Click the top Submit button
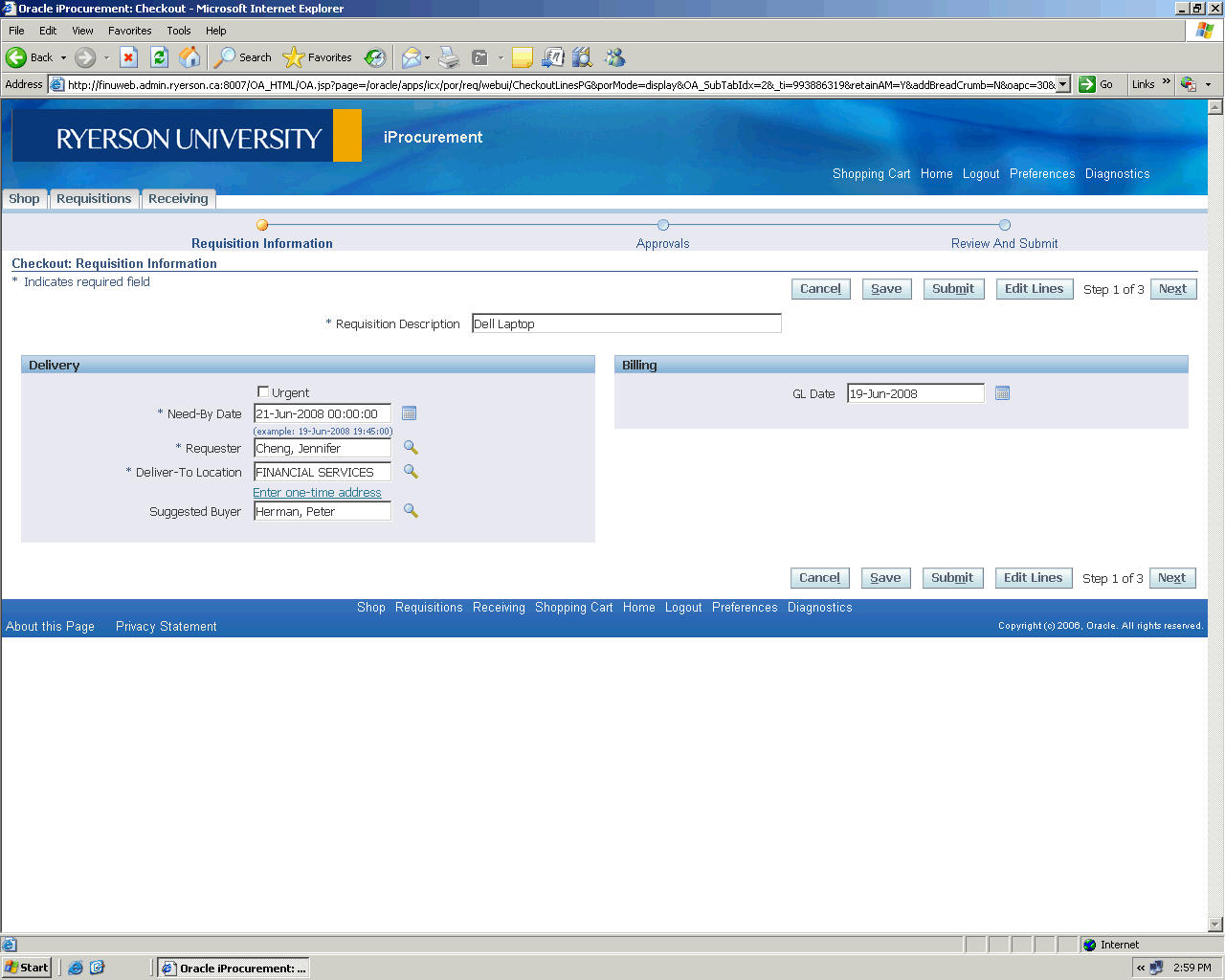Screen dimensions: 1225x980 (953, 289)
